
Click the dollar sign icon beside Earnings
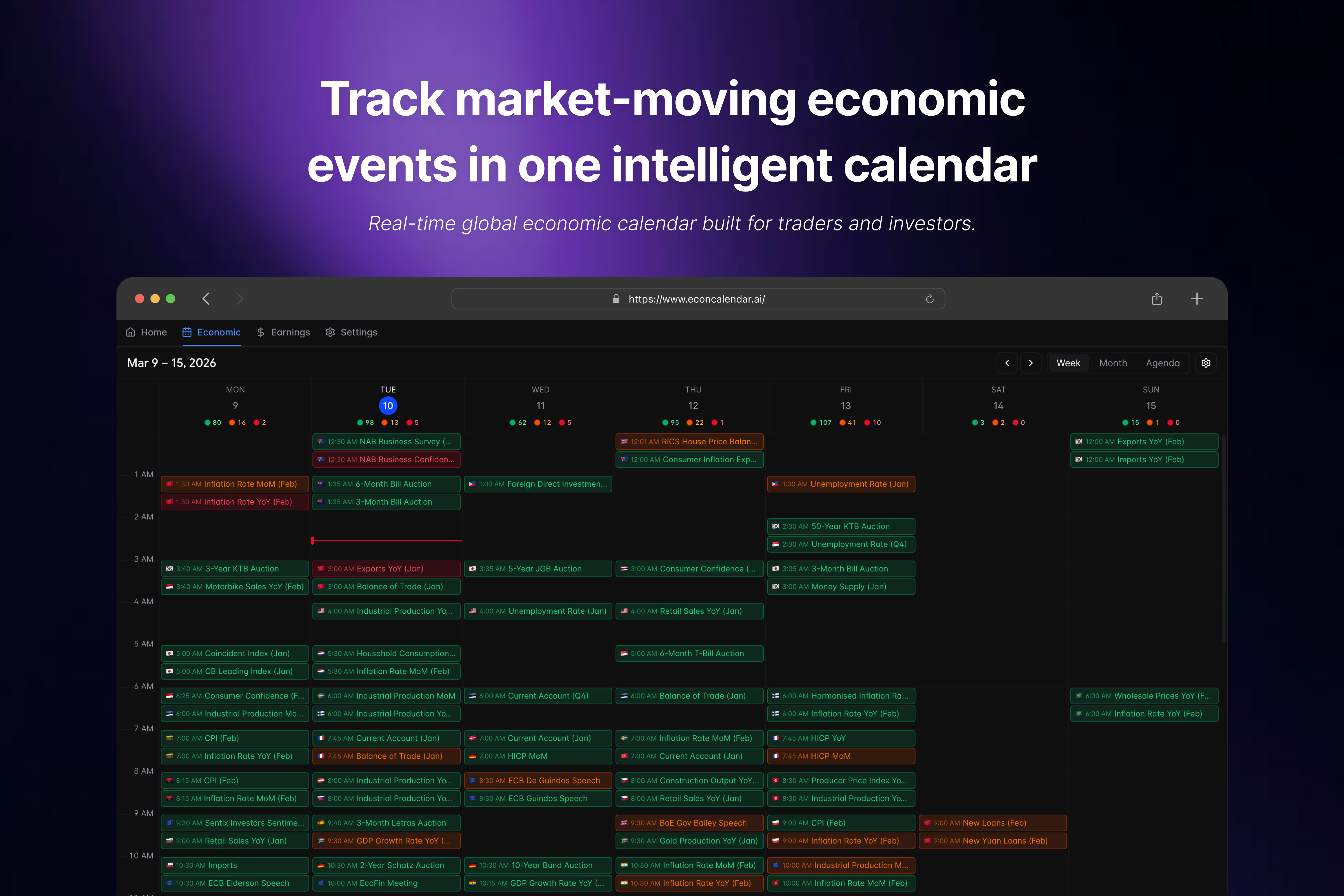[x=261, y=332]
